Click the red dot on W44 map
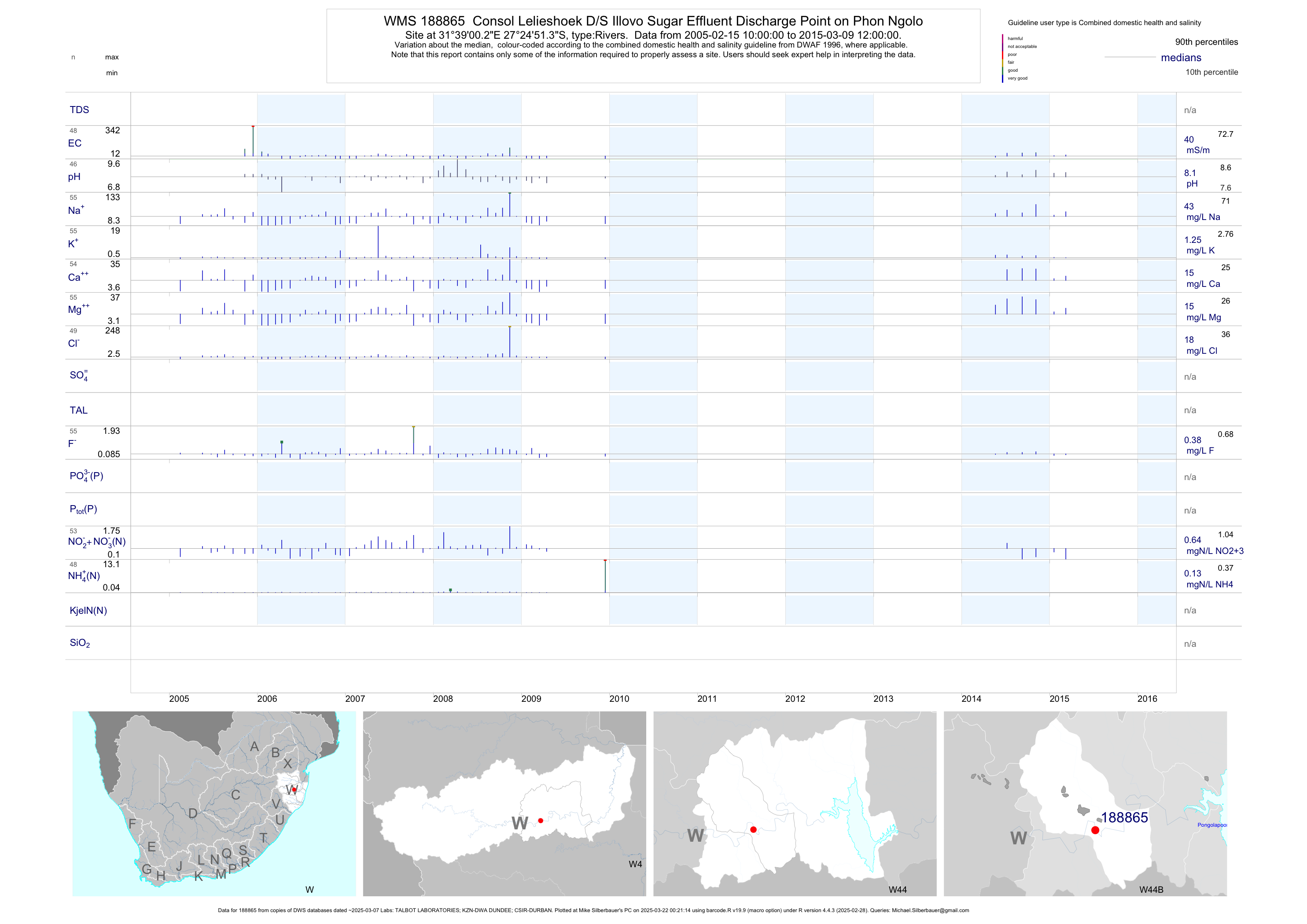This screenshot has width=1307, height=924. coord(753,829)
